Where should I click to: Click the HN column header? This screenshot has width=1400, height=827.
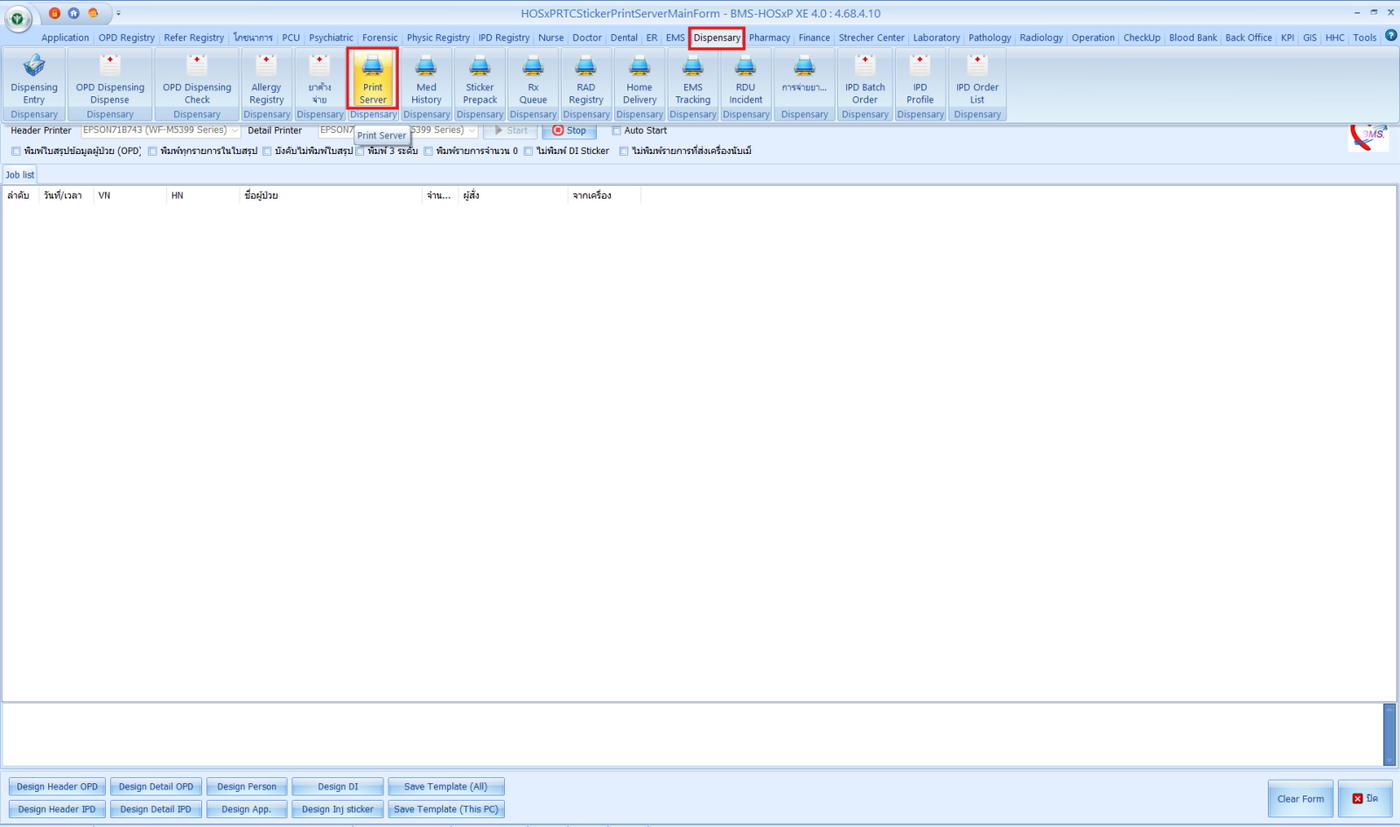[203, 196]
